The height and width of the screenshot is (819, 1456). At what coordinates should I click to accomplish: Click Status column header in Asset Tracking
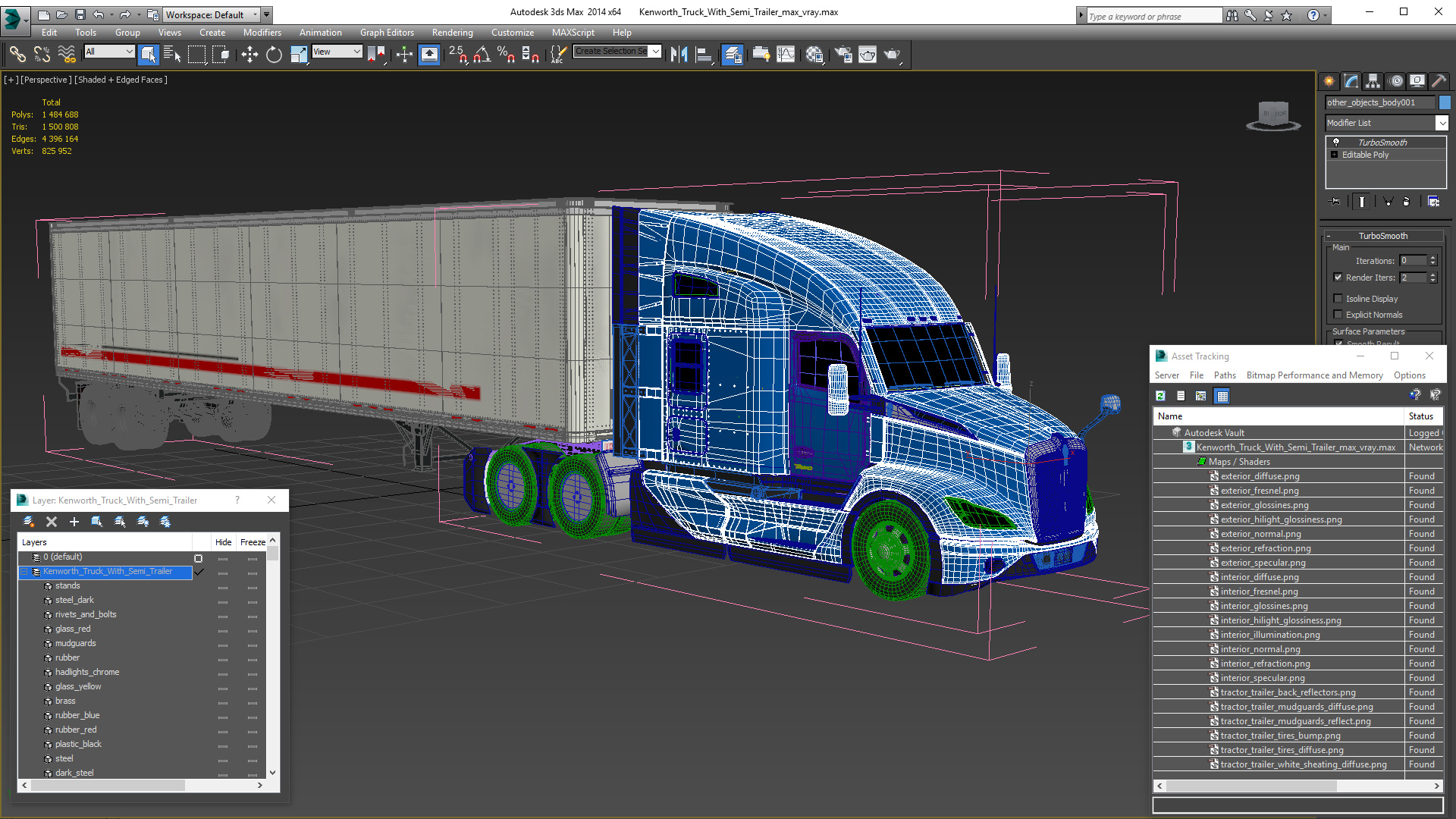coord(1421,416)
